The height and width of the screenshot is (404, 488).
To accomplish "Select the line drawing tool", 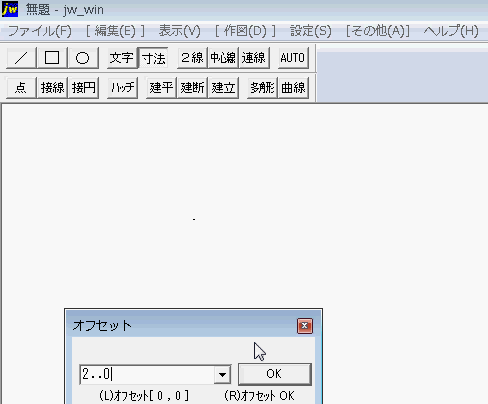I will (21, 58).
